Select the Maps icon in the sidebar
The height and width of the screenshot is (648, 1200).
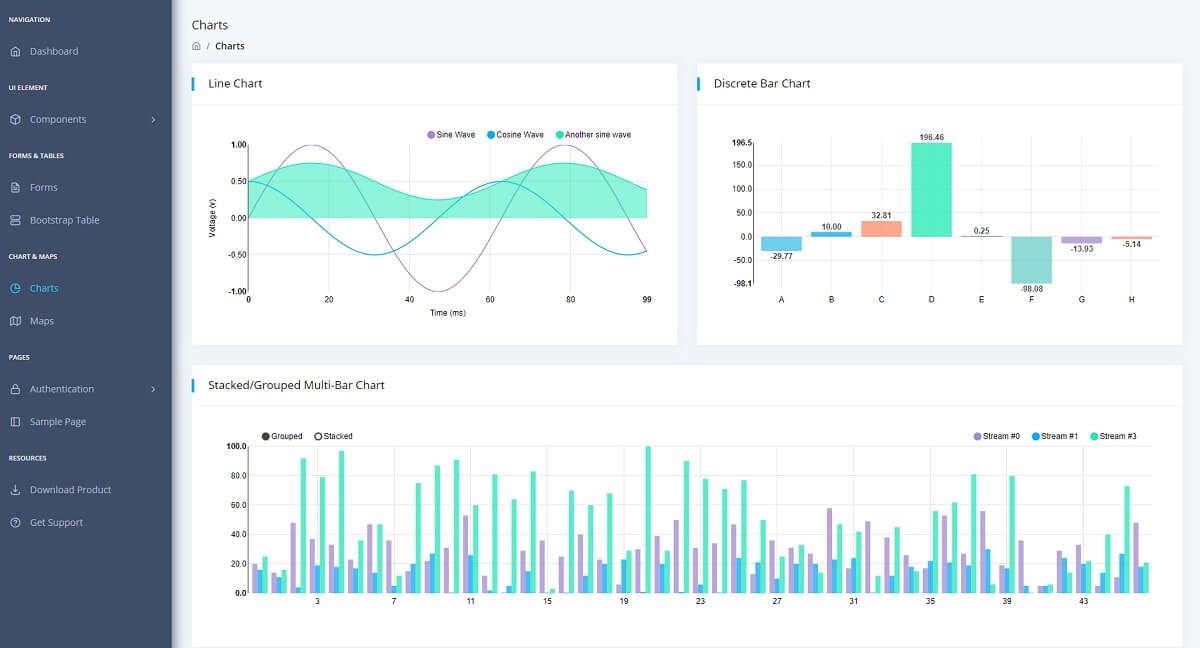16,320
